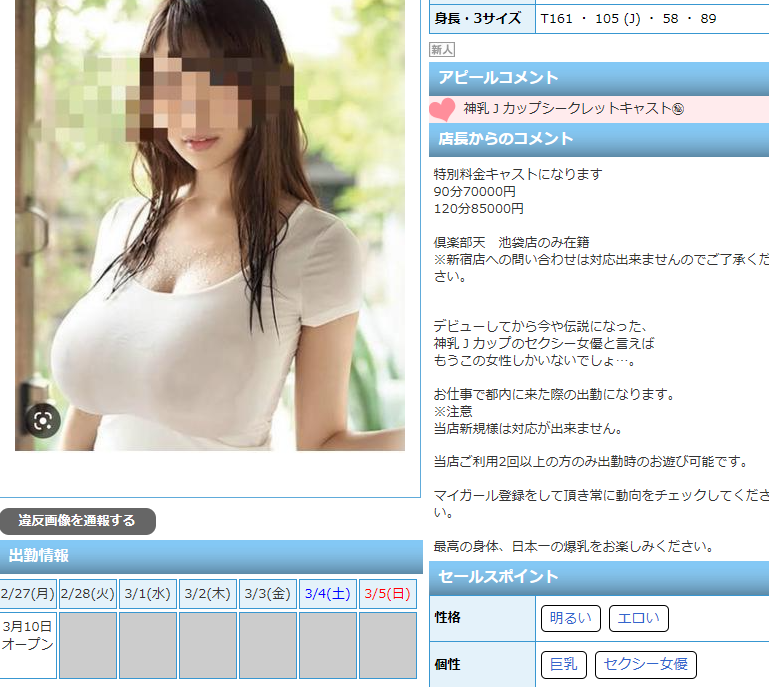Select the エロい personality tag
Image resolution: width=769 pixels, height=687 pixels.
[x=638, y=618]
